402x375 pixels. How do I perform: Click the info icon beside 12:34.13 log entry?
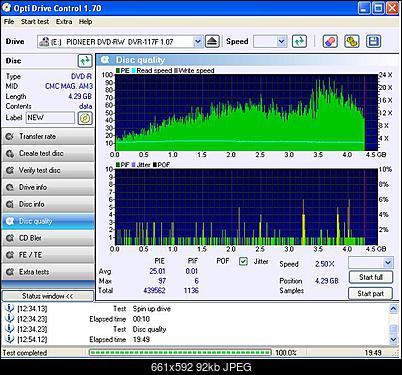pos(10,308)
